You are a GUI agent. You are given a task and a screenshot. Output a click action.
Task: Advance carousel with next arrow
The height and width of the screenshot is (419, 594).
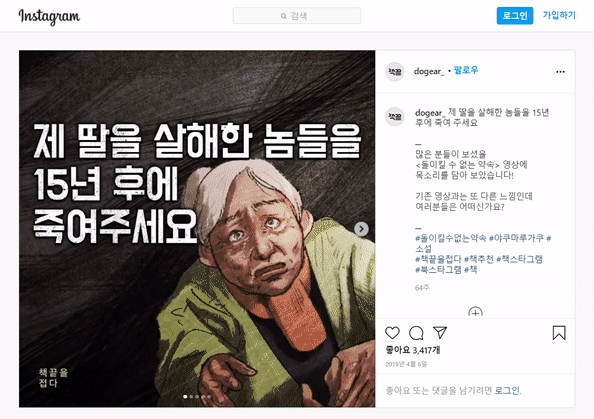click(x=361, y=229)
